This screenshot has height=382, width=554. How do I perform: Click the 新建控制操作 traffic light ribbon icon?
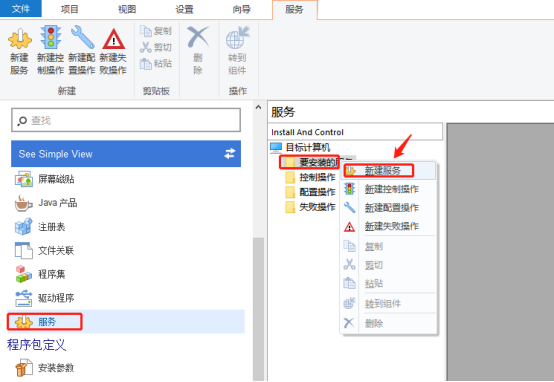tap(51, 37)
